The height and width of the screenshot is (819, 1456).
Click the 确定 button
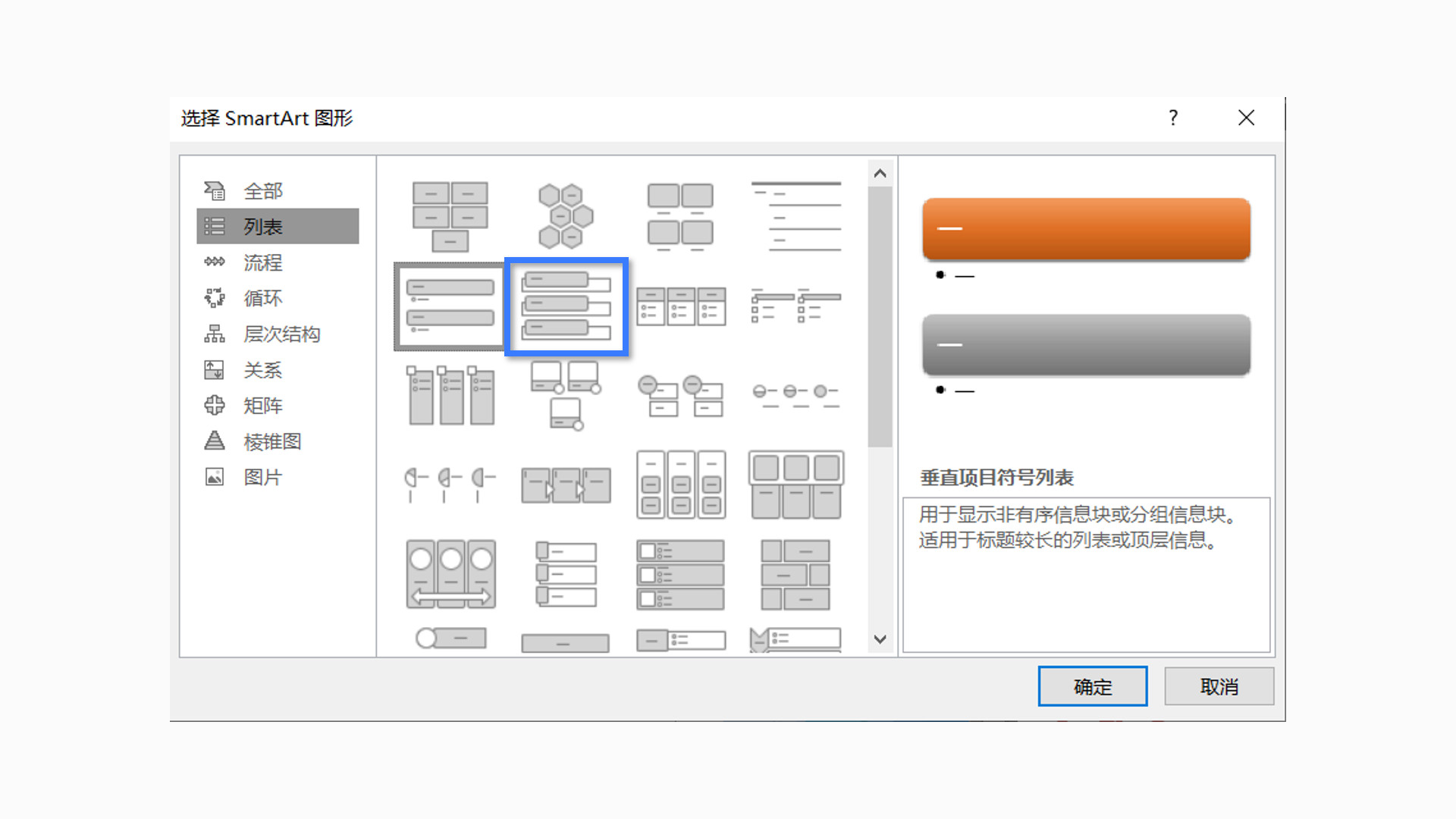click(1092, 686)
